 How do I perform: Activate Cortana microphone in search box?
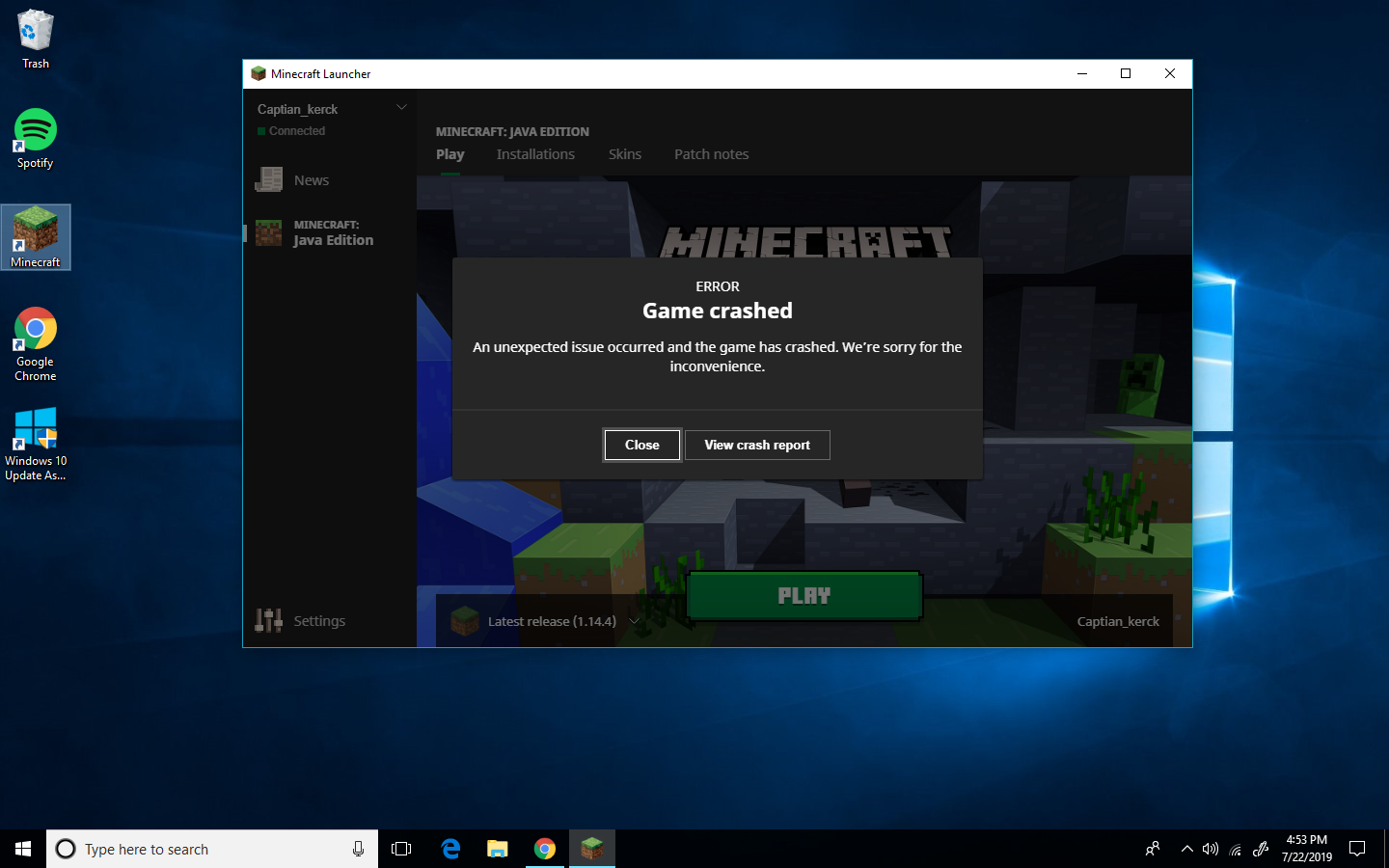(358, 849)
